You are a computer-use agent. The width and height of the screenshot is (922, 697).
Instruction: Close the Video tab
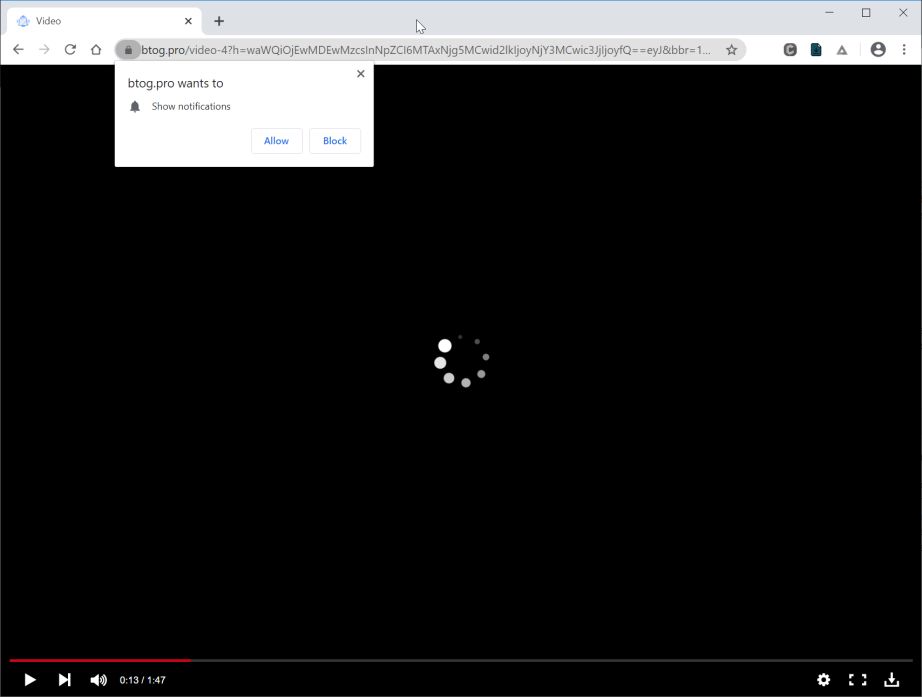(x=188, y=21)
